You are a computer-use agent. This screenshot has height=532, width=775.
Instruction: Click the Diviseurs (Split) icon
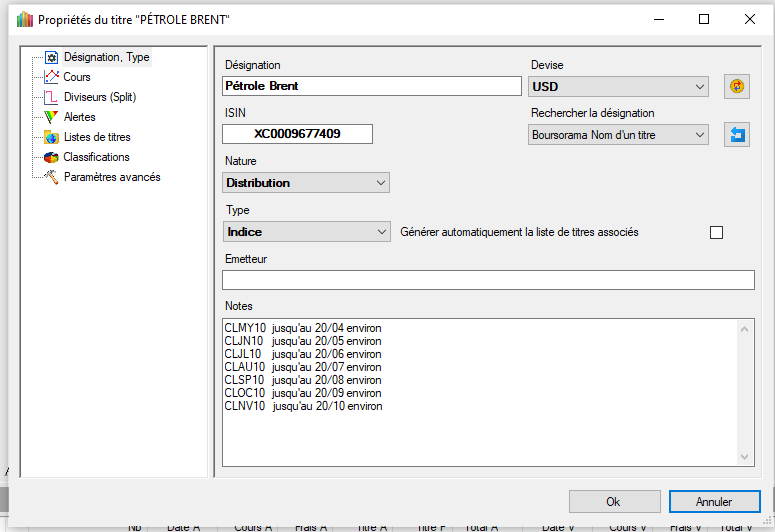click(x=52, y=98)
